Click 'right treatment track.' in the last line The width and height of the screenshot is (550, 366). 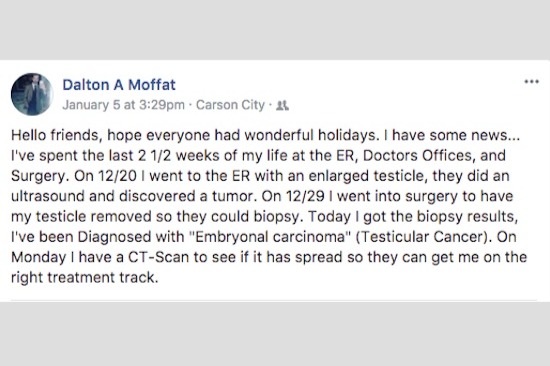click(85, 278)
